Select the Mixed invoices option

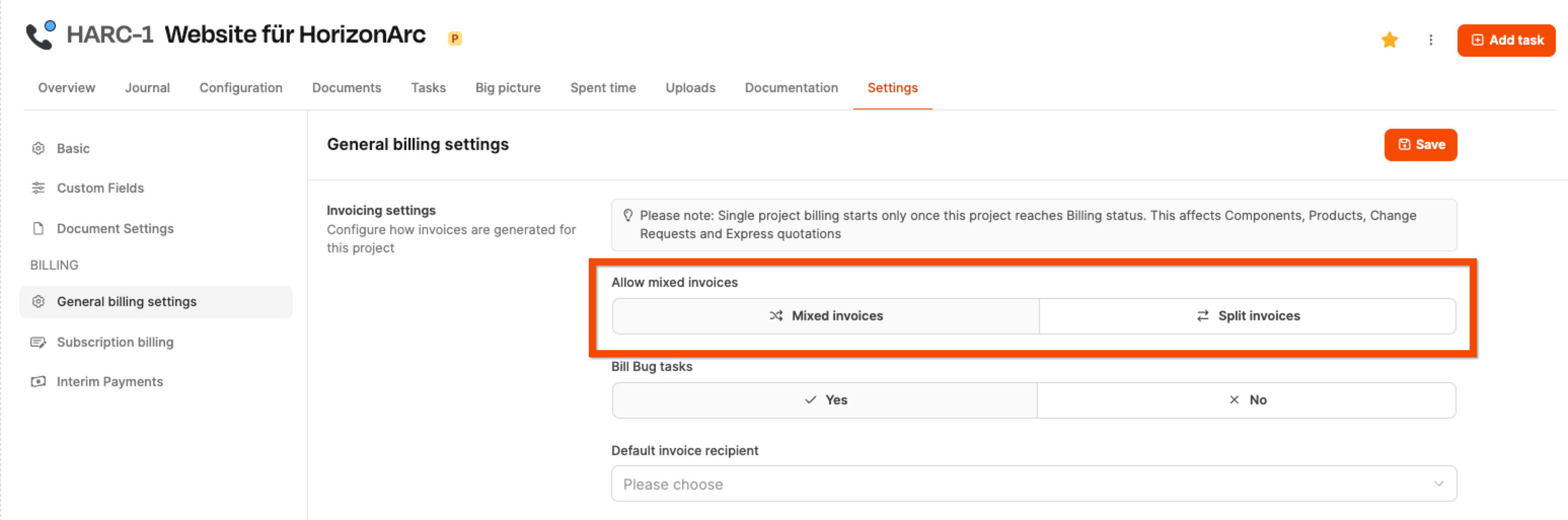pyautogui.click(x=826, y=316)
